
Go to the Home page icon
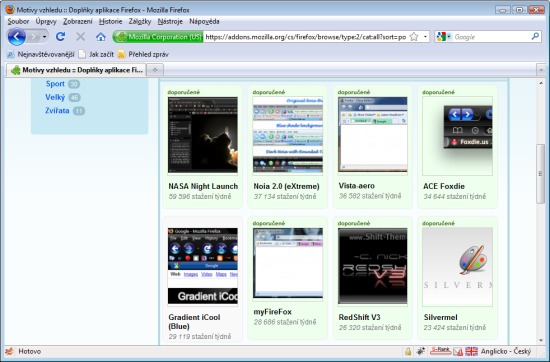[x=101, y=36]
